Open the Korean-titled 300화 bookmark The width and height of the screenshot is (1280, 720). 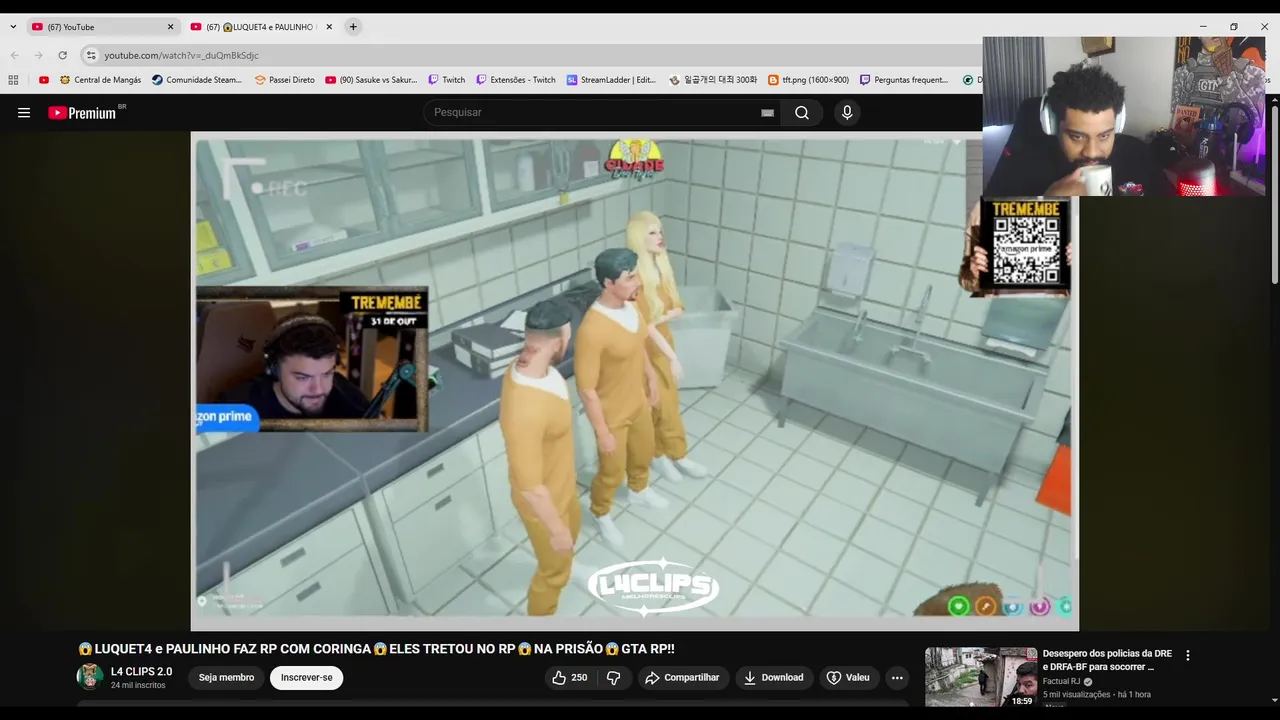pyautogui.click(x=713, y=80)
